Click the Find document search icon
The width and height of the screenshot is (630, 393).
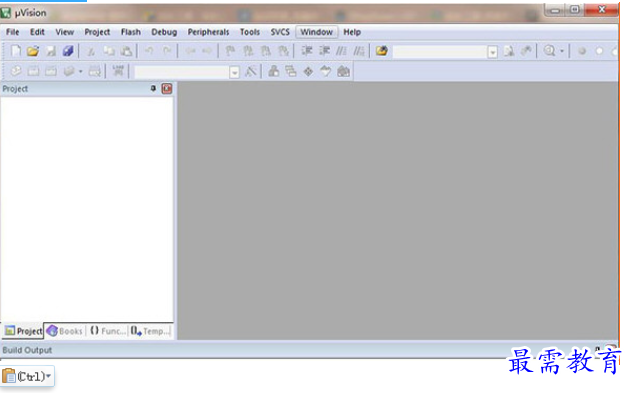tap(509, 51)
